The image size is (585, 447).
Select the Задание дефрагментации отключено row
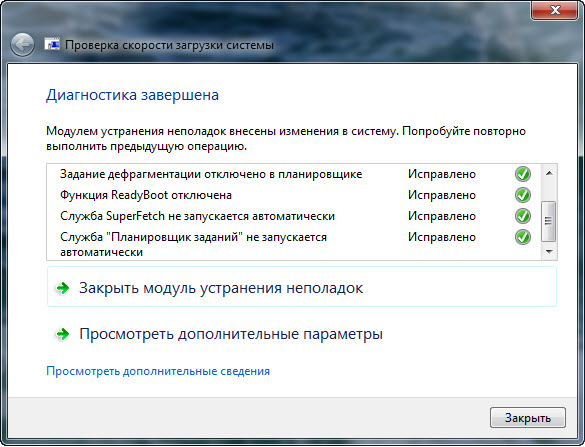click(294, 174)
